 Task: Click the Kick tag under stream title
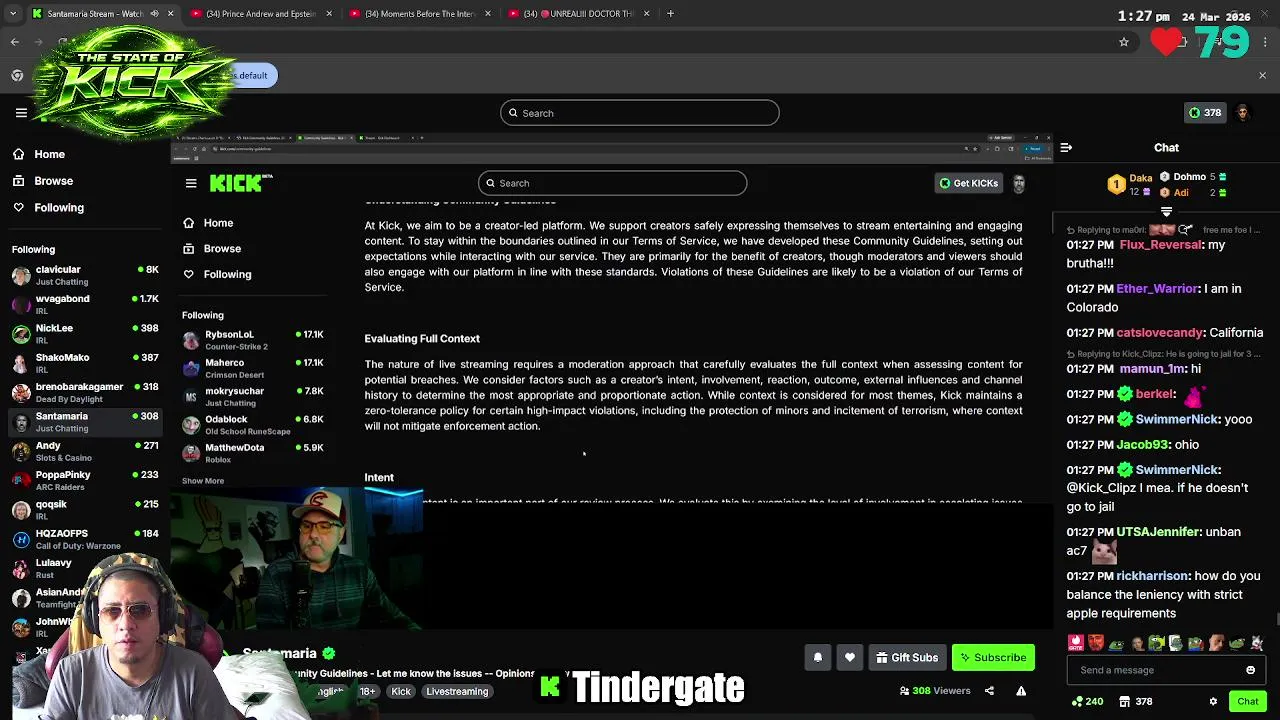[x=401, y=691]
